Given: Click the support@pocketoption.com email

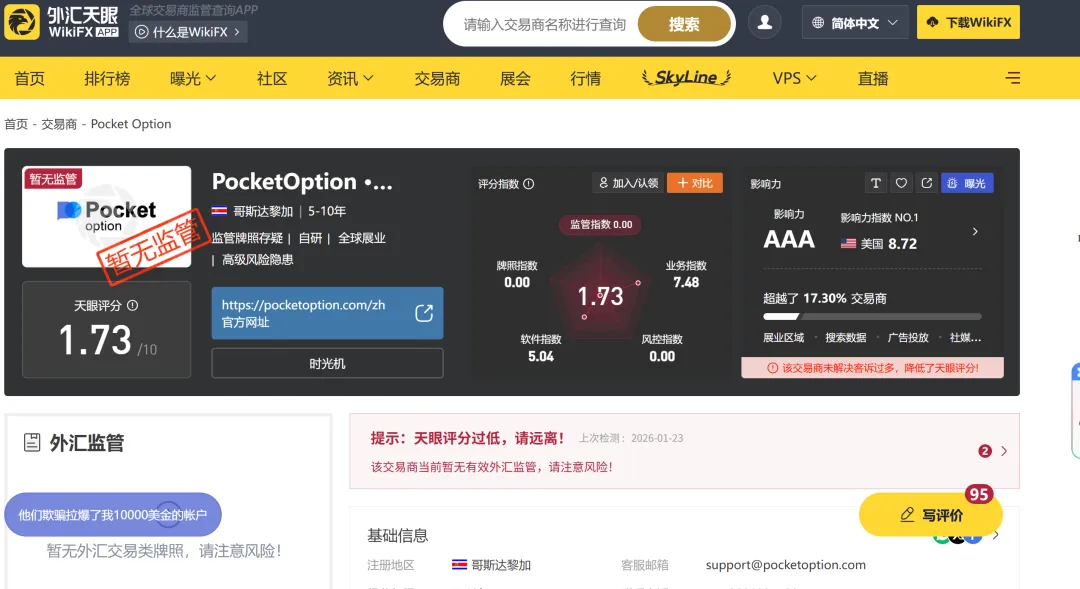Looking at the screenshot, I should tap(785, 565).
